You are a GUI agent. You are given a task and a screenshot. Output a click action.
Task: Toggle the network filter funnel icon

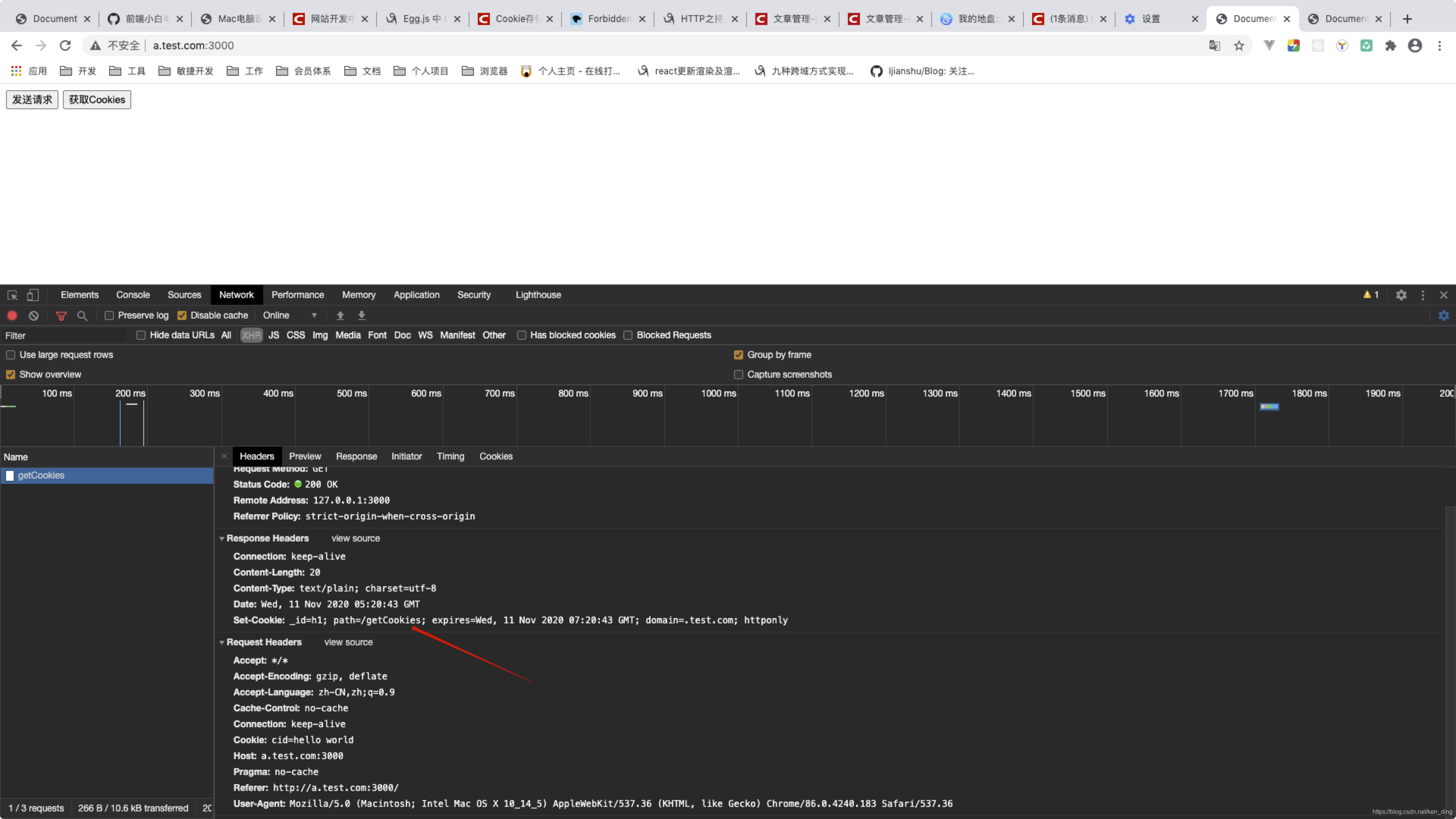(61, 315)
